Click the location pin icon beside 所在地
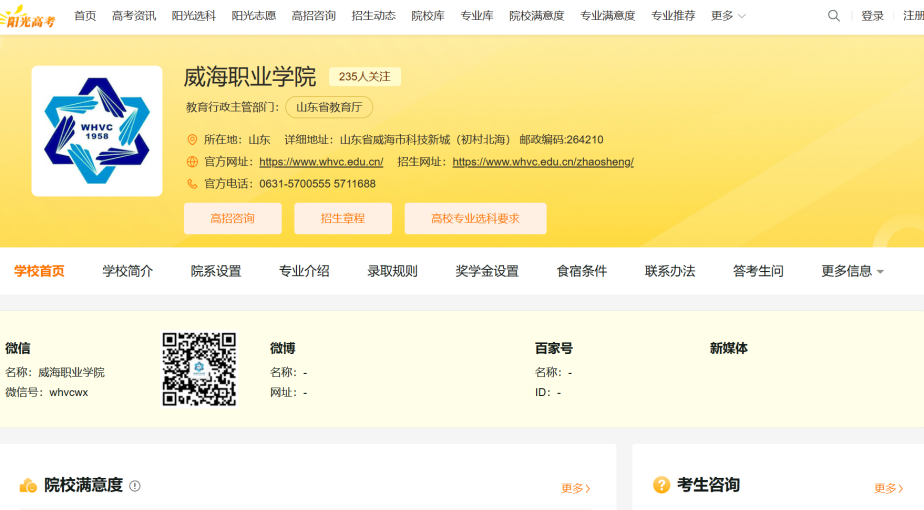924x510 pixels. click(192, 140)
